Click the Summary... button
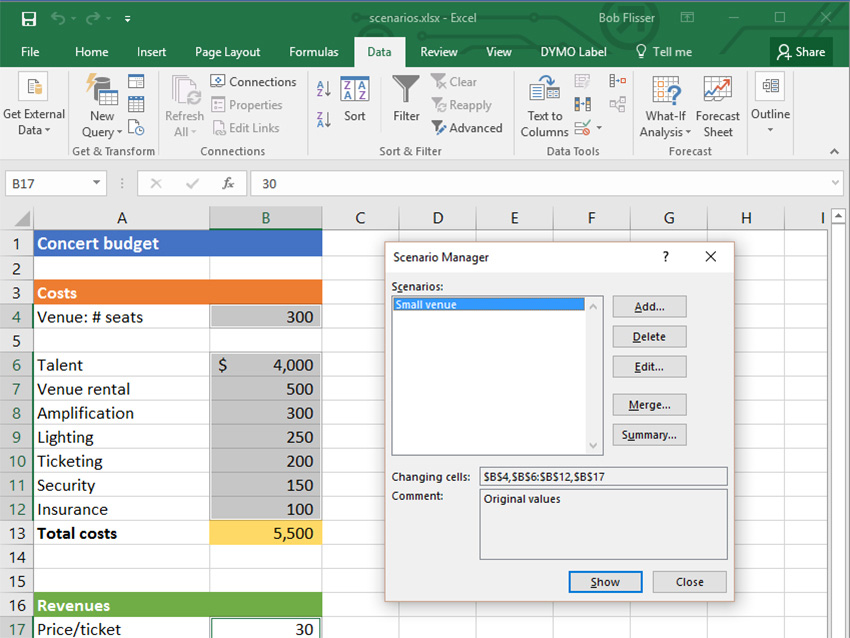Viewport: 850px width, 638px height. click(649, 435)
